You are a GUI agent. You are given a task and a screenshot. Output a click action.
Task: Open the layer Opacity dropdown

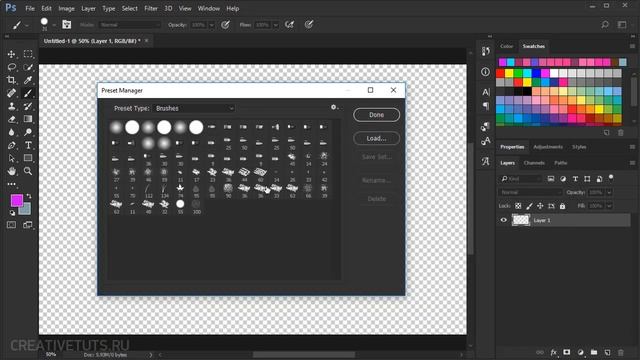coord(609,192)
